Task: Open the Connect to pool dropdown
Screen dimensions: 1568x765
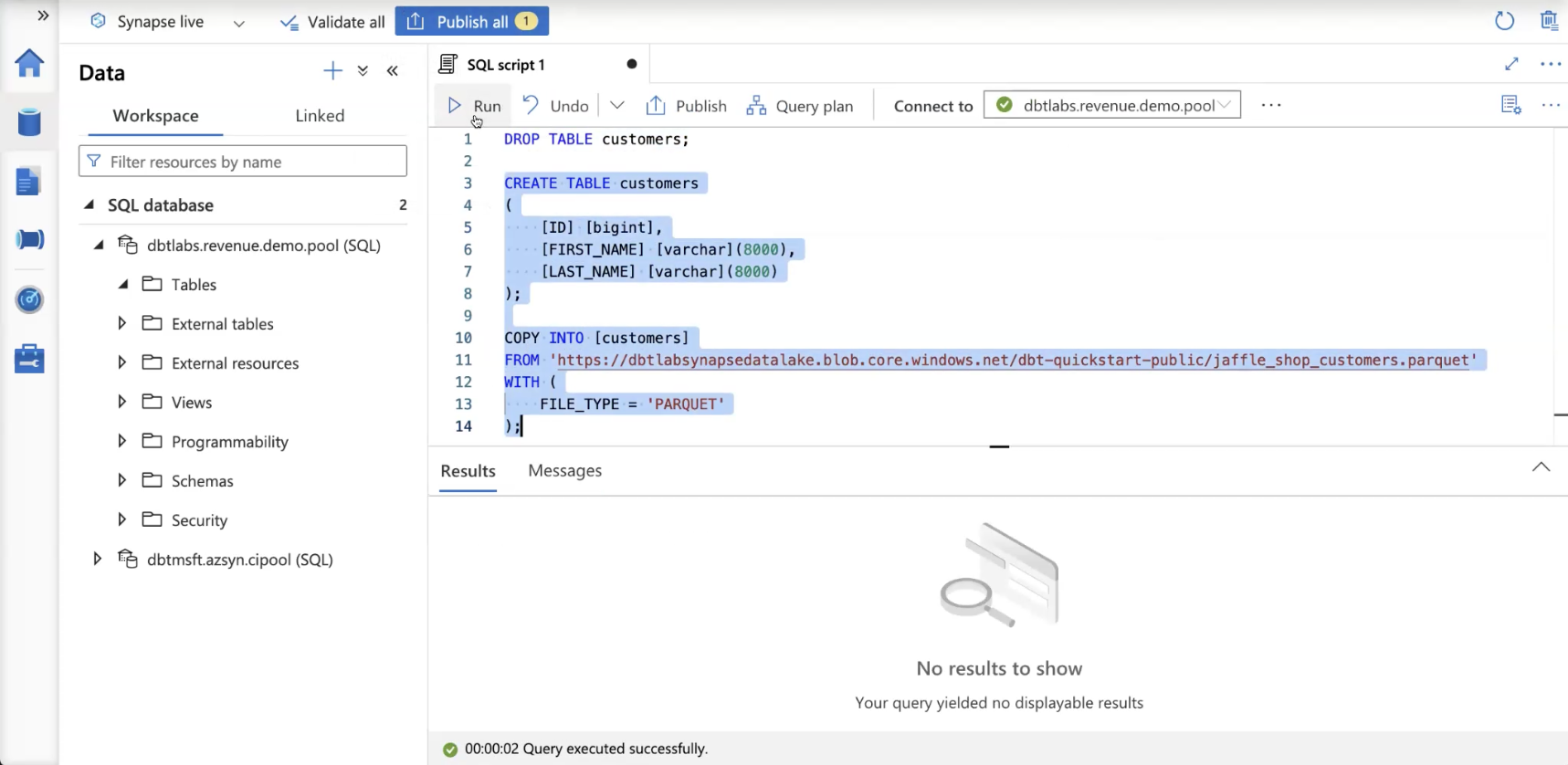Action: click(x=1111, y=105)
